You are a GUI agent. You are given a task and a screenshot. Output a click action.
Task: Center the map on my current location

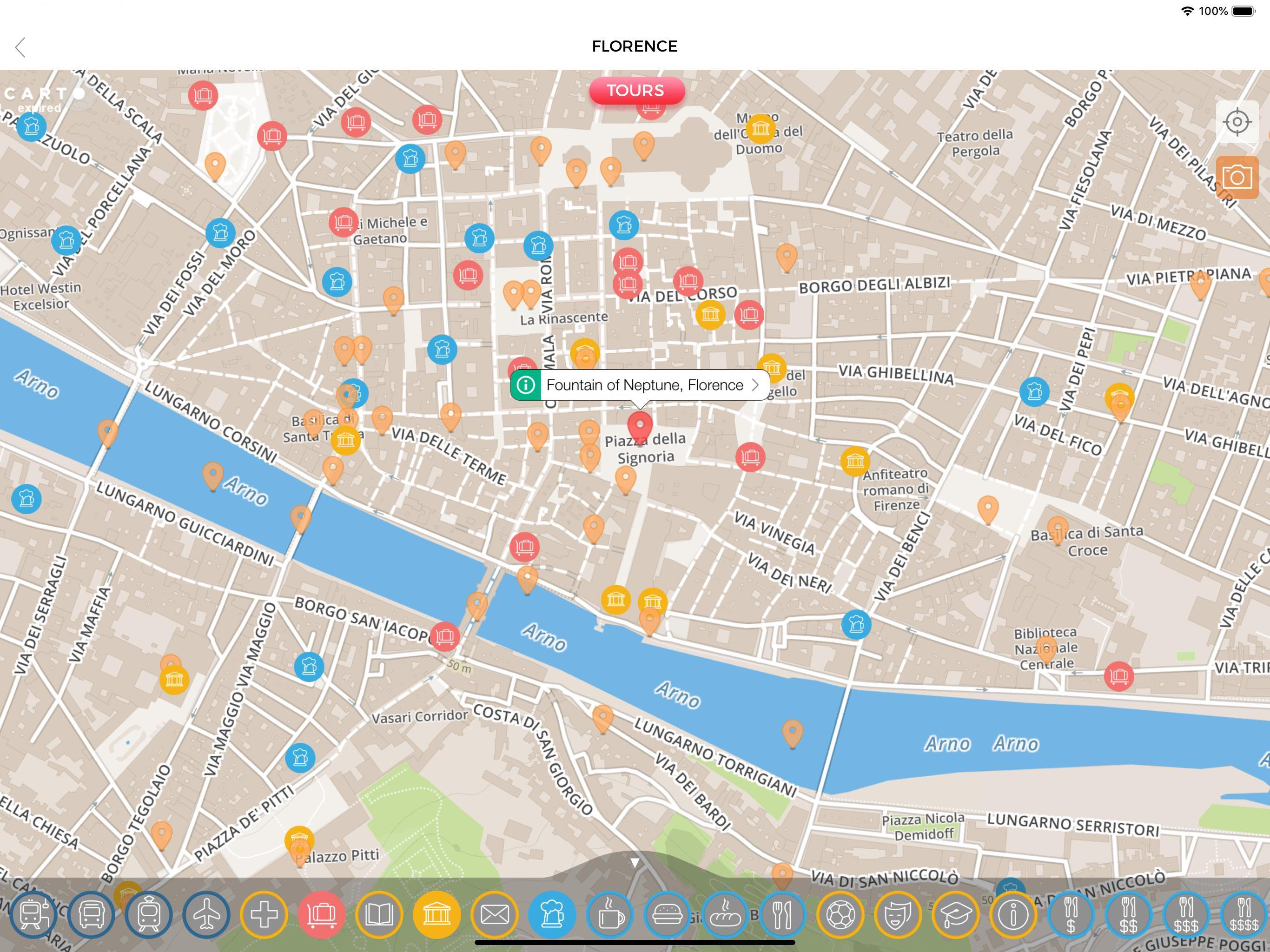[1237, 122]
